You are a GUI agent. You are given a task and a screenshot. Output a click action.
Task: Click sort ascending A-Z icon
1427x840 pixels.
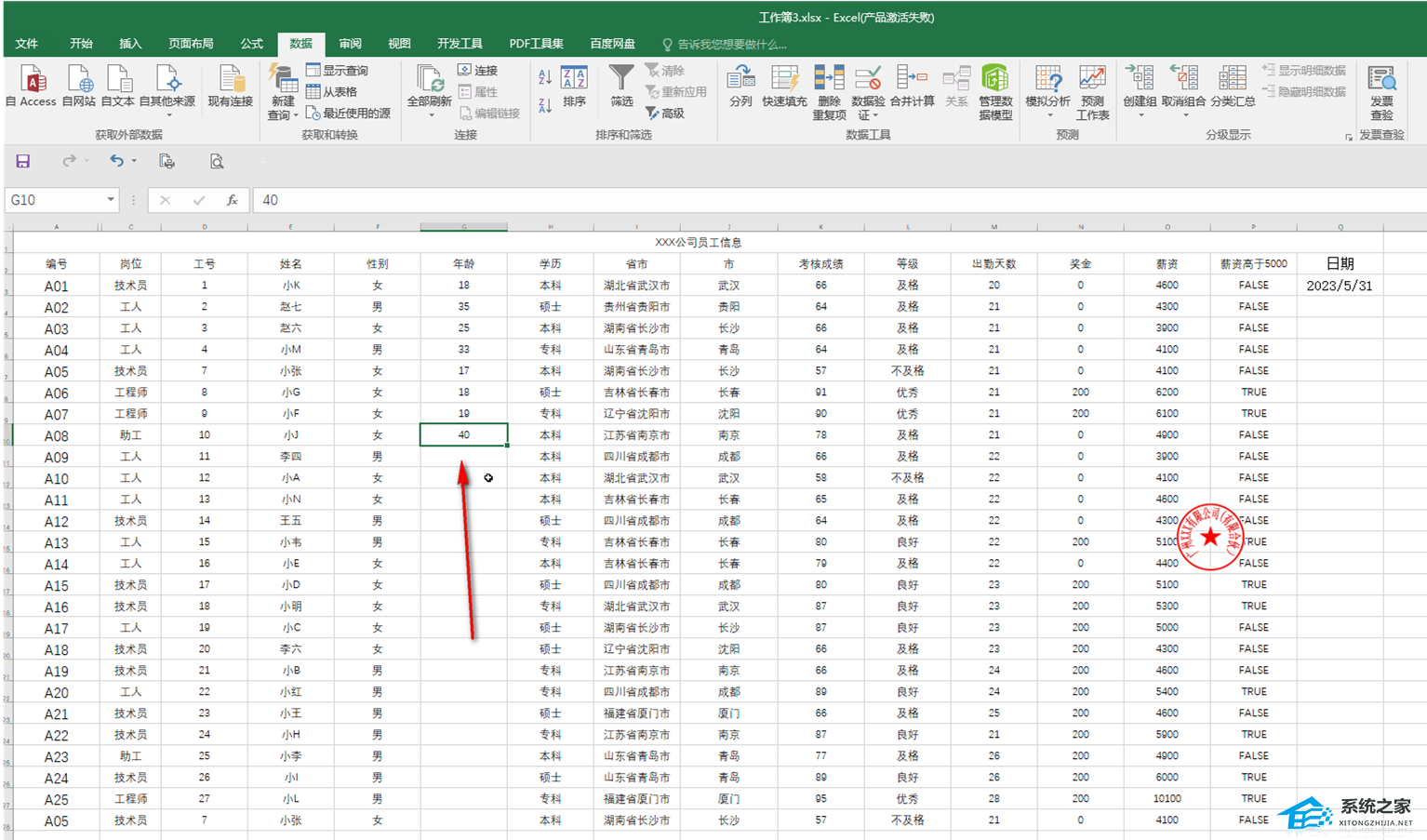pyautogui.click(x=545, y=77)
